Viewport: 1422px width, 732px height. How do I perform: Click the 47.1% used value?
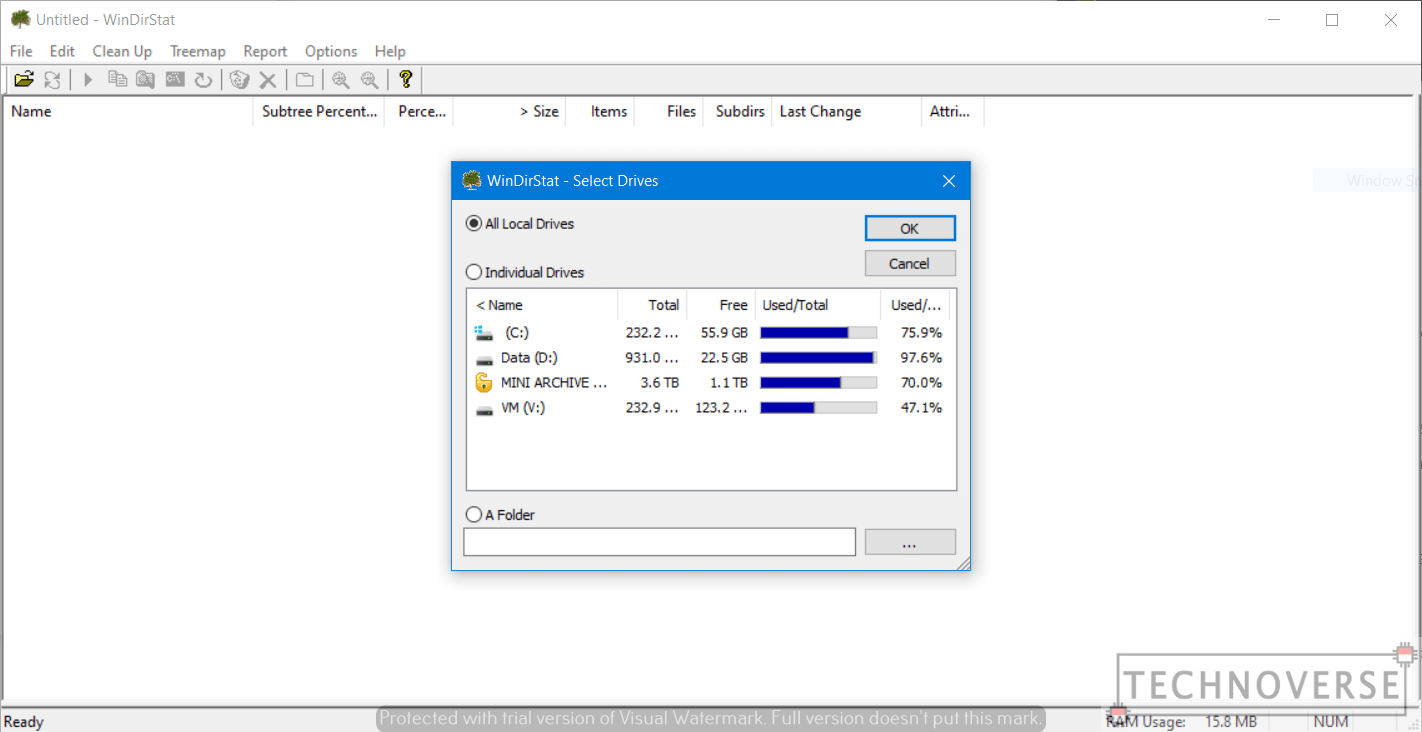click(x=921, y=408)
